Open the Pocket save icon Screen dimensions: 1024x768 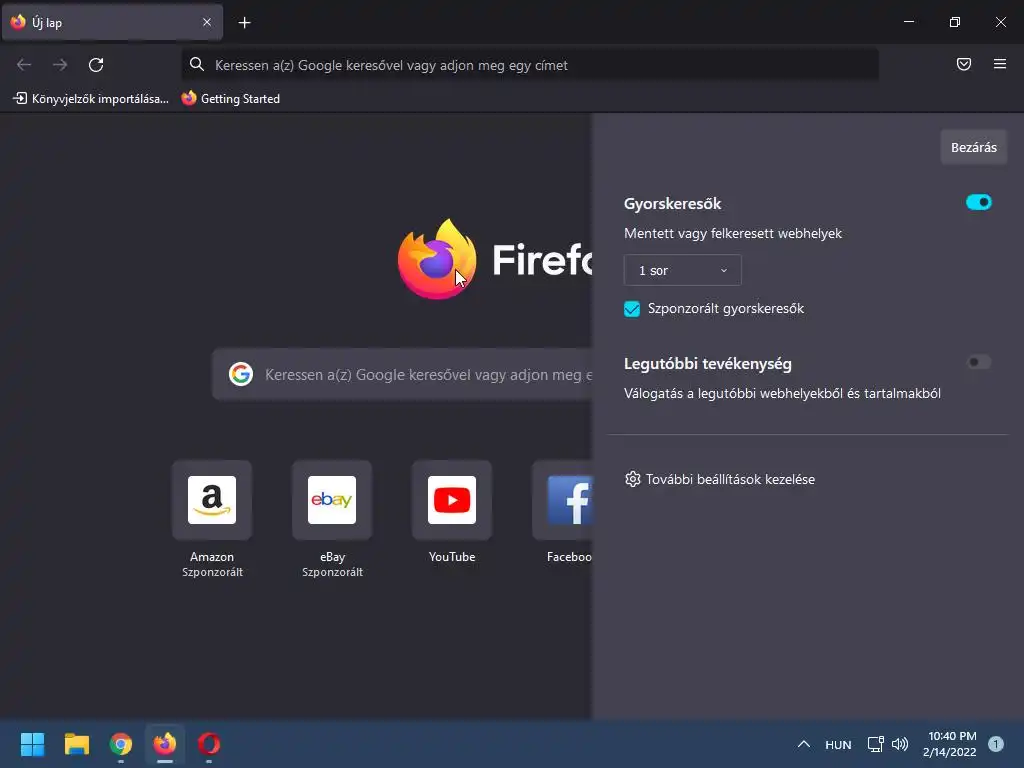[964, 64]
